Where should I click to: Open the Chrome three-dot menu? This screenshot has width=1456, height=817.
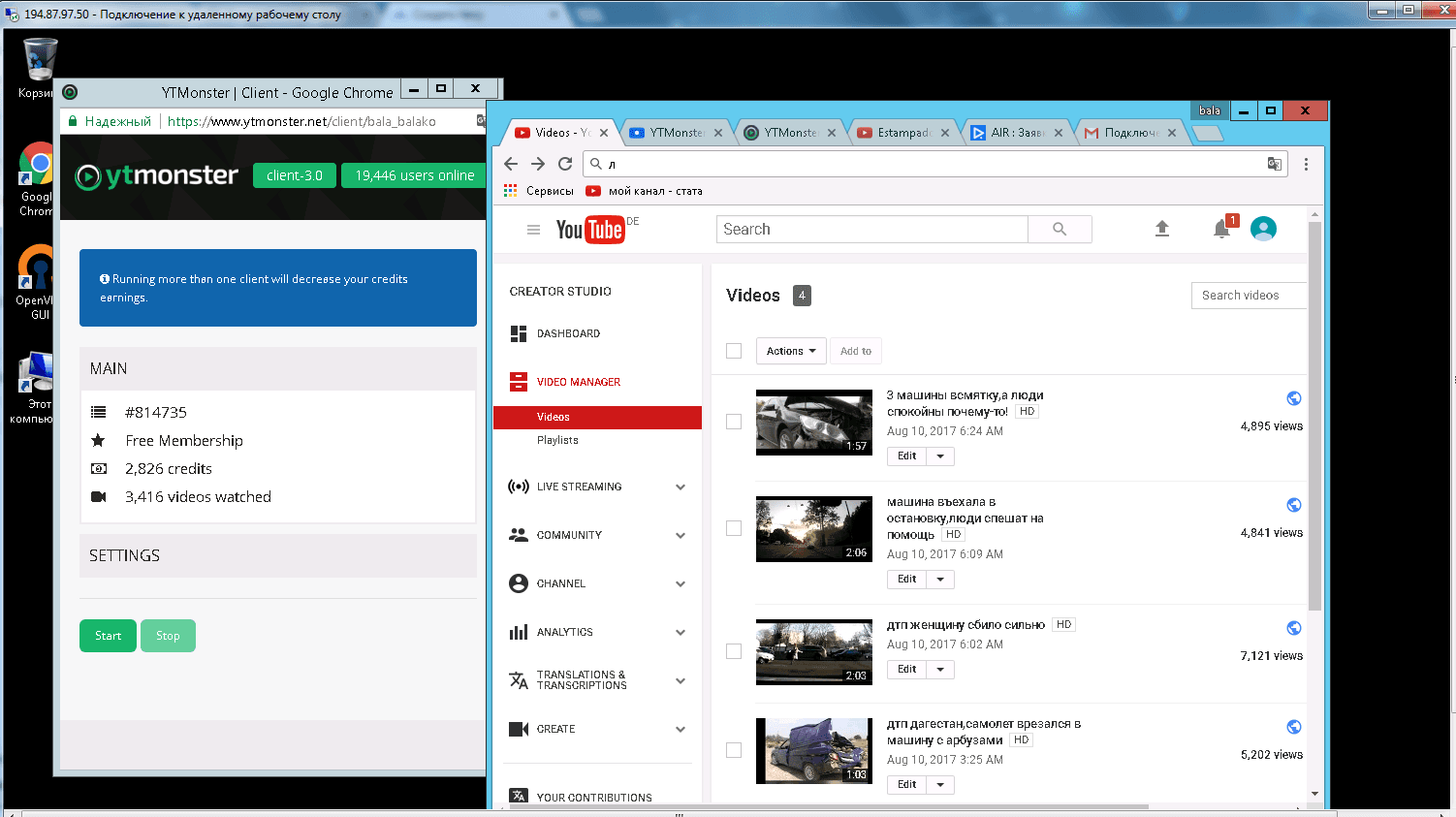click(1306, 164)
